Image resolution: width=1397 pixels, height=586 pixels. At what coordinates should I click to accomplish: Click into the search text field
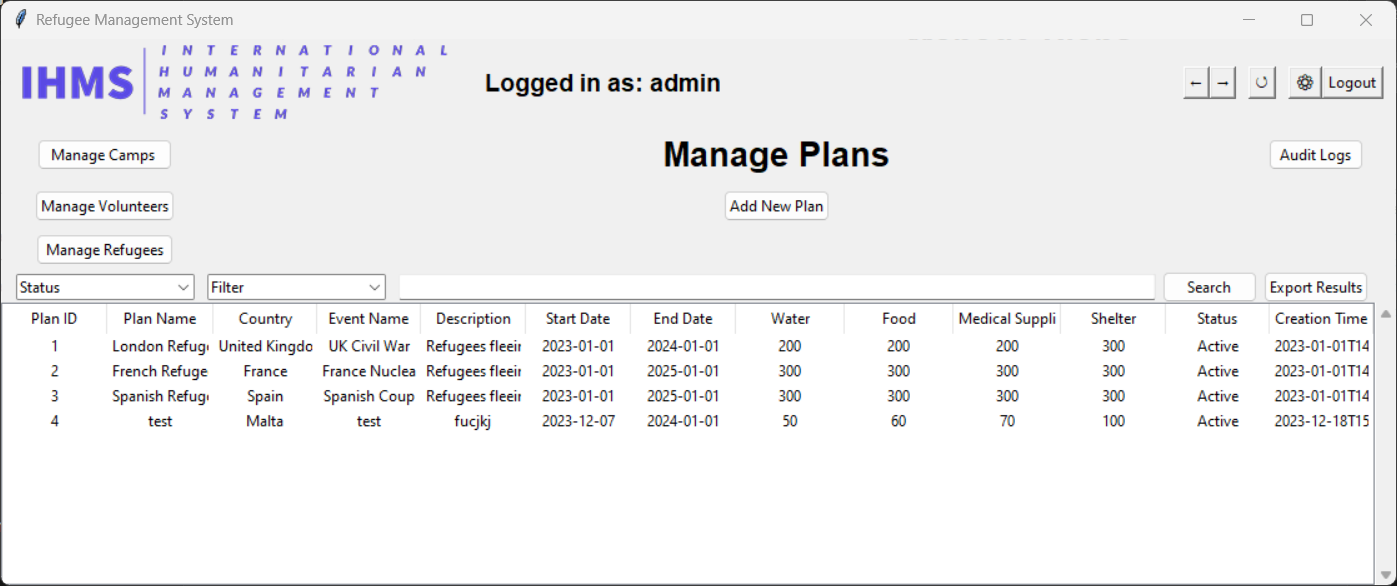pyautogui.click(x=777, y=287)
